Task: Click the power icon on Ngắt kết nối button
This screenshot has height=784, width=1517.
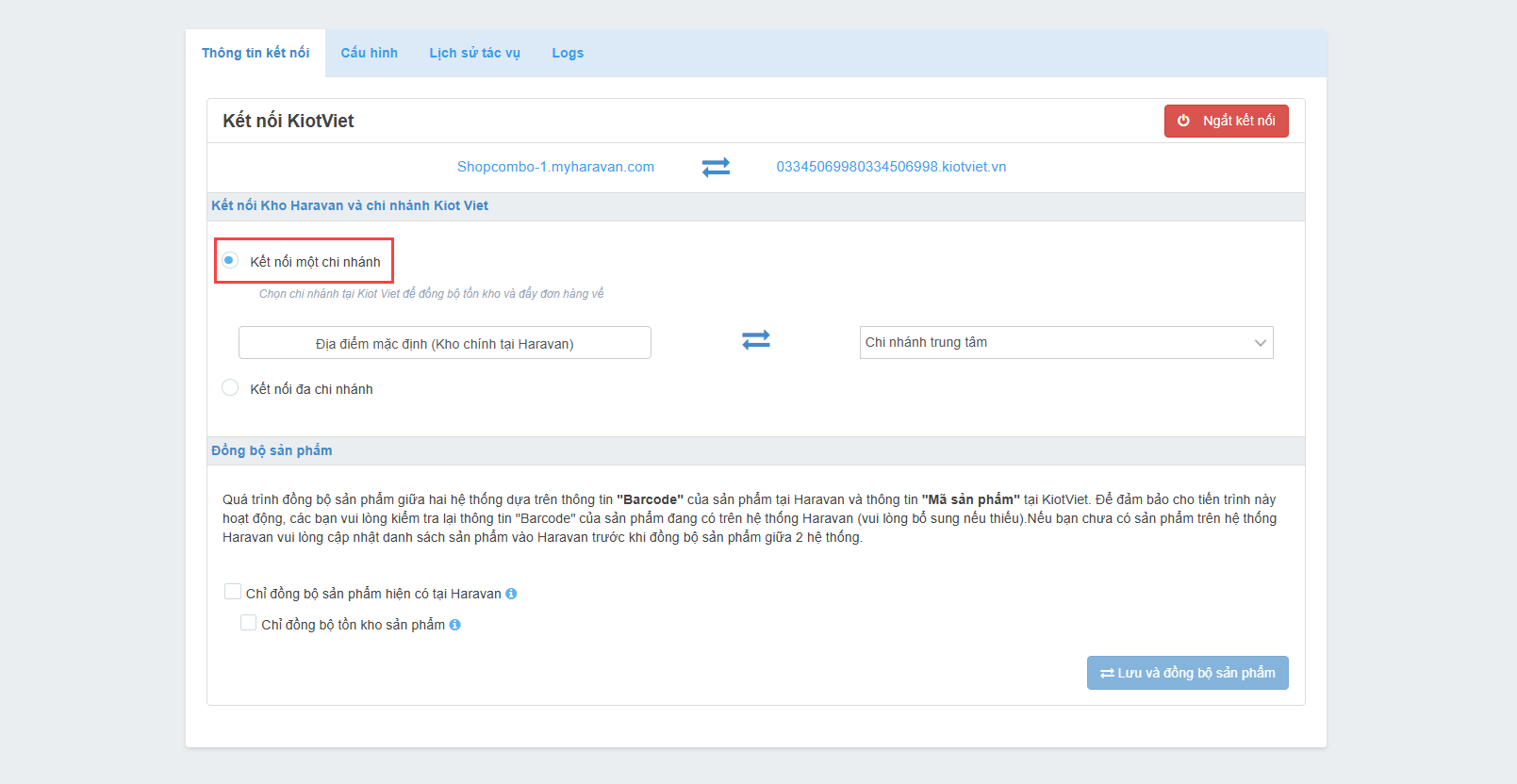Action: point(1183,121)
